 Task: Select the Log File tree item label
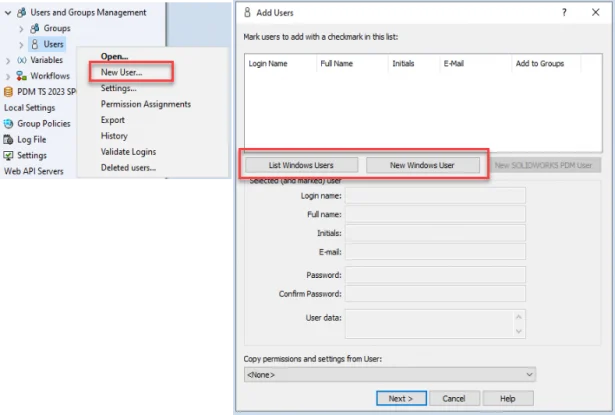(x=32, y=139)
